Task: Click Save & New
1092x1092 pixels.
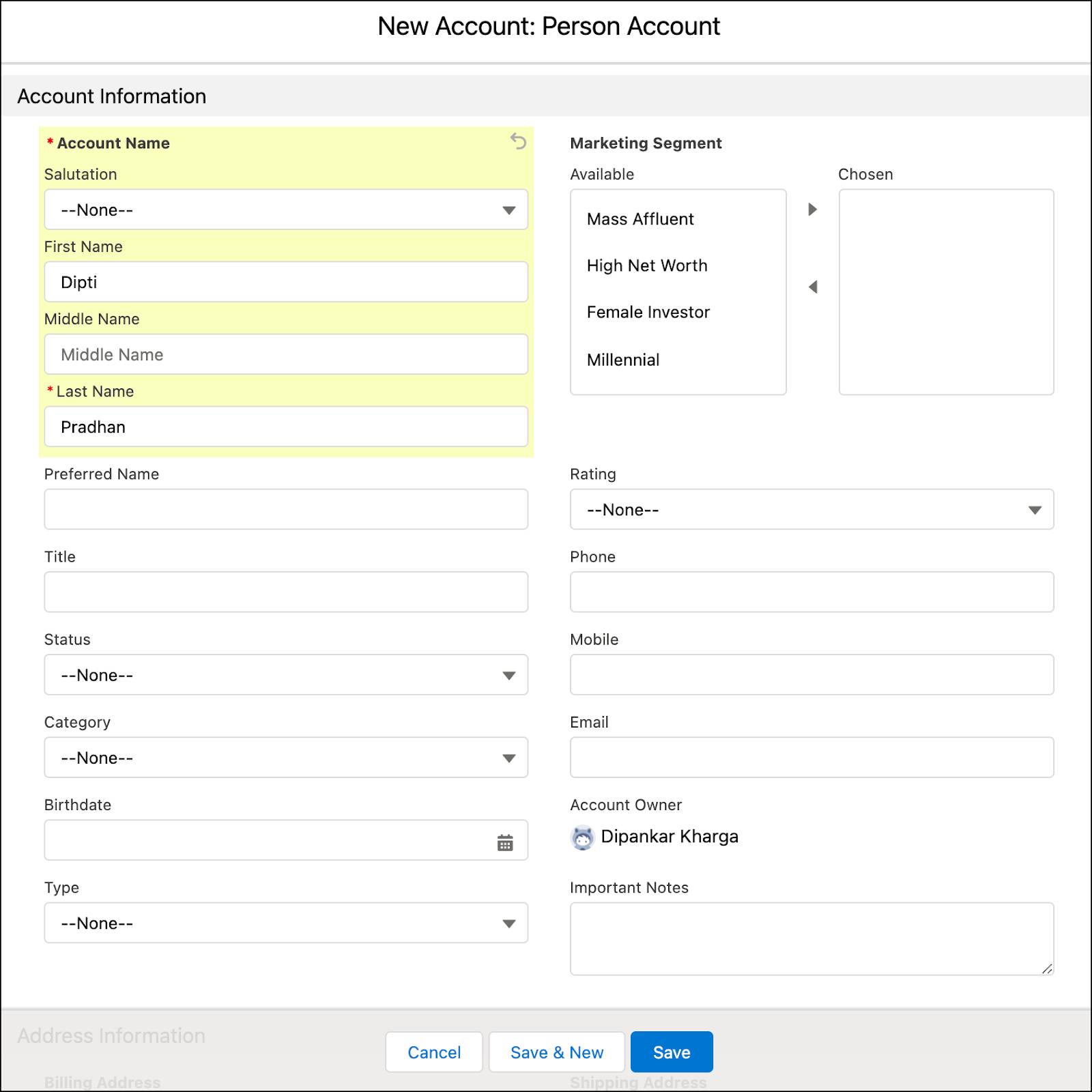Action: point(556,1052)
